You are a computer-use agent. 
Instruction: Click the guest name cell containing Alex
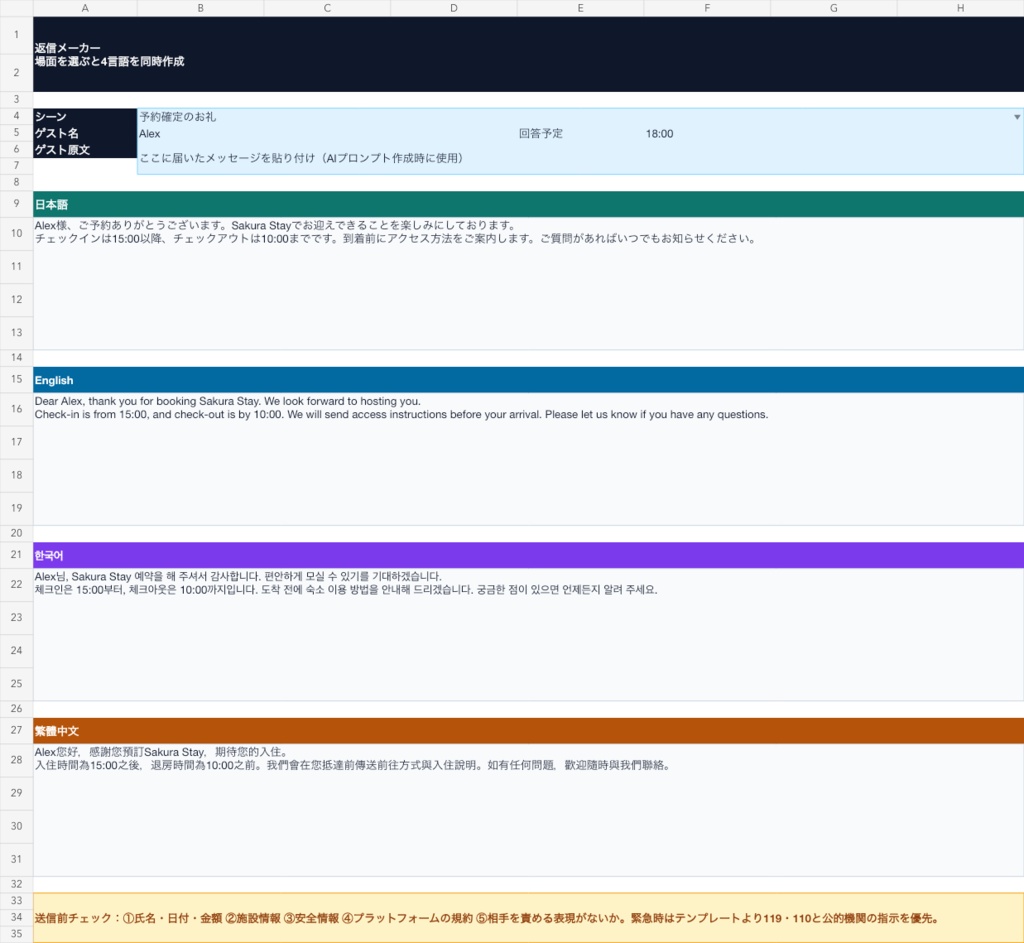327,133
